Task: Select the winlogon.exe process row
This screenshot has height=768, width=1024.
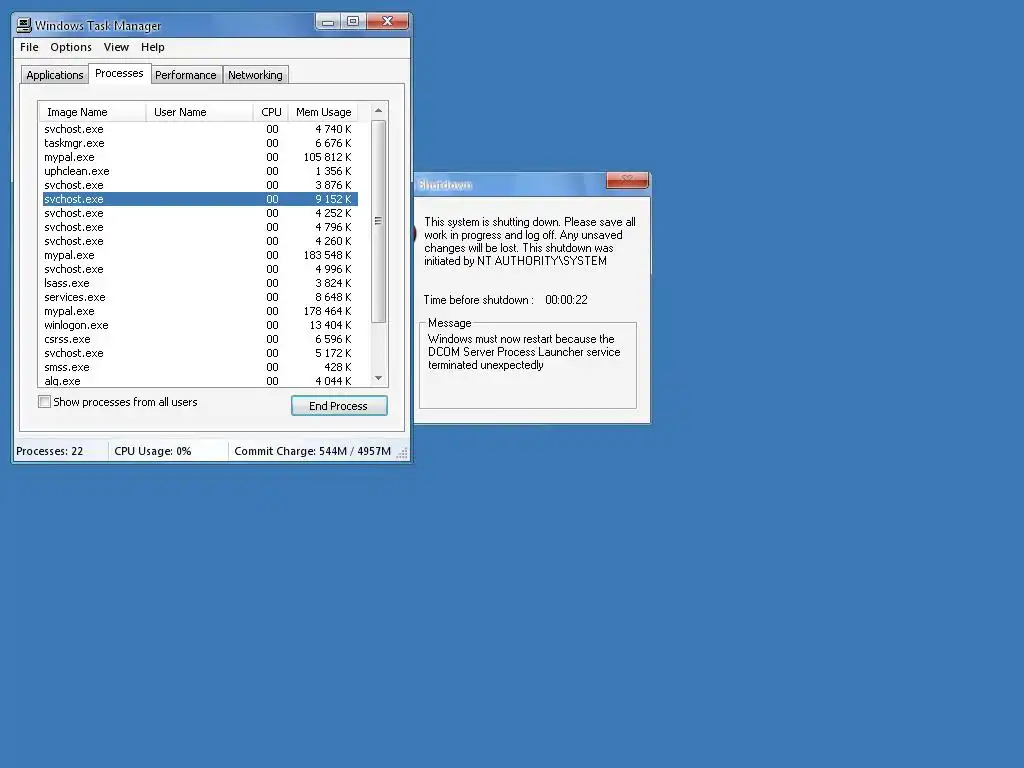Action: pos(200,325)
